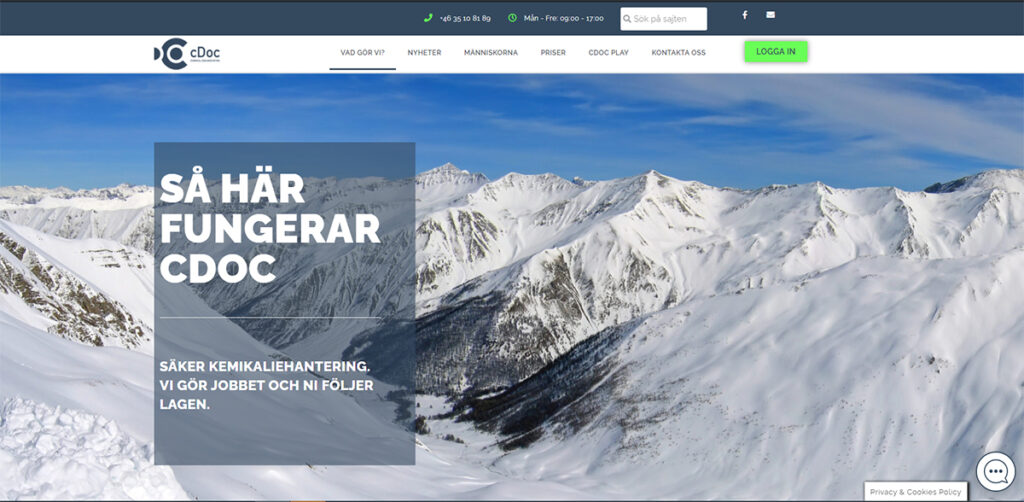Viewport: 1024px width, 502px height.
Task: Click the cDoc logo to go home
Action: coord(187,54)
